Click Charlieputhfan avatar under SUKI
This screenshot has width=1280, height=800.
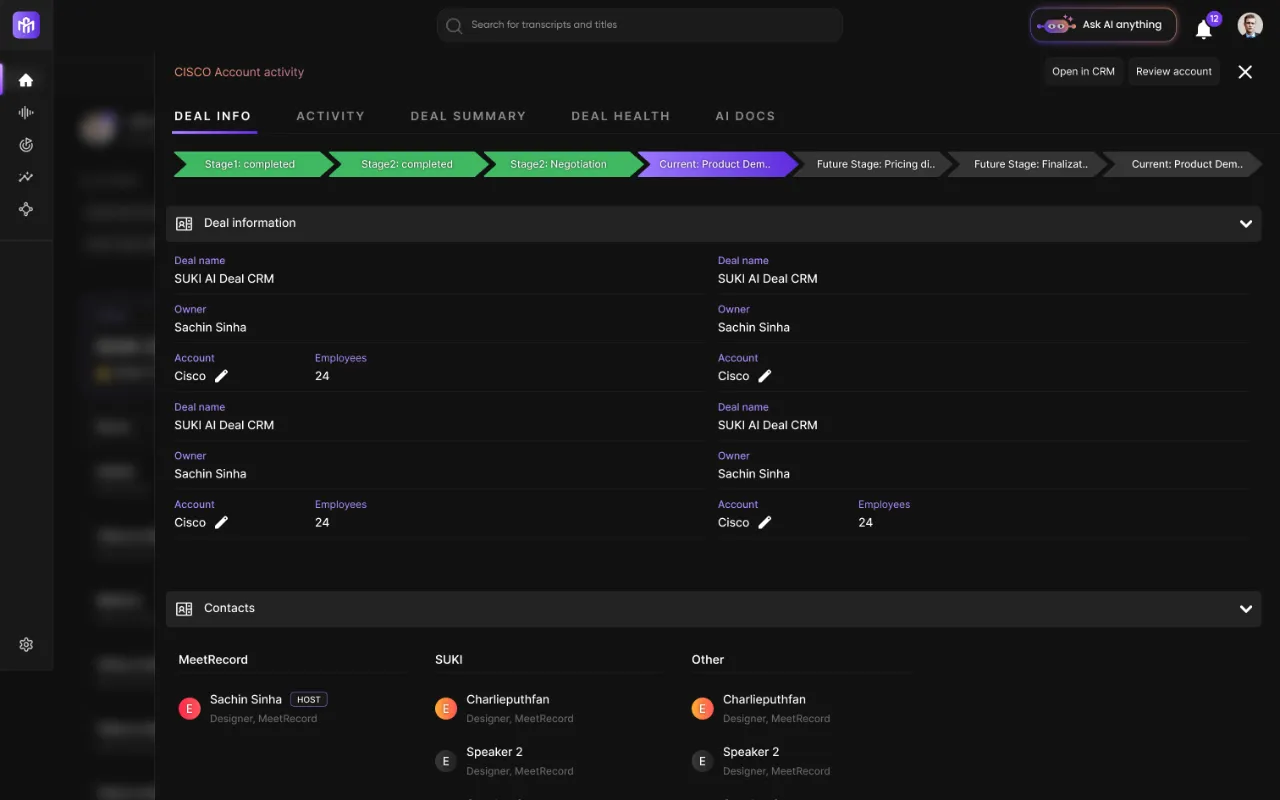point(446,709)
